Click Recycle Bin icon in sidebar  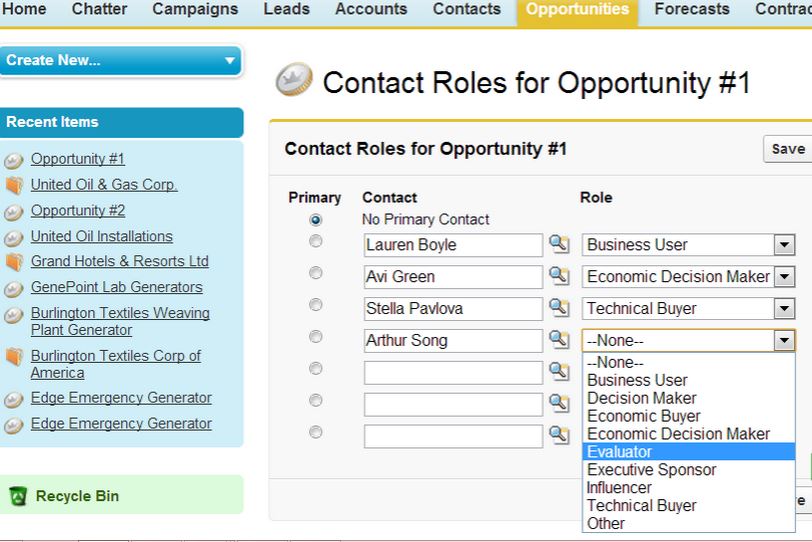(x=18, y=496)
